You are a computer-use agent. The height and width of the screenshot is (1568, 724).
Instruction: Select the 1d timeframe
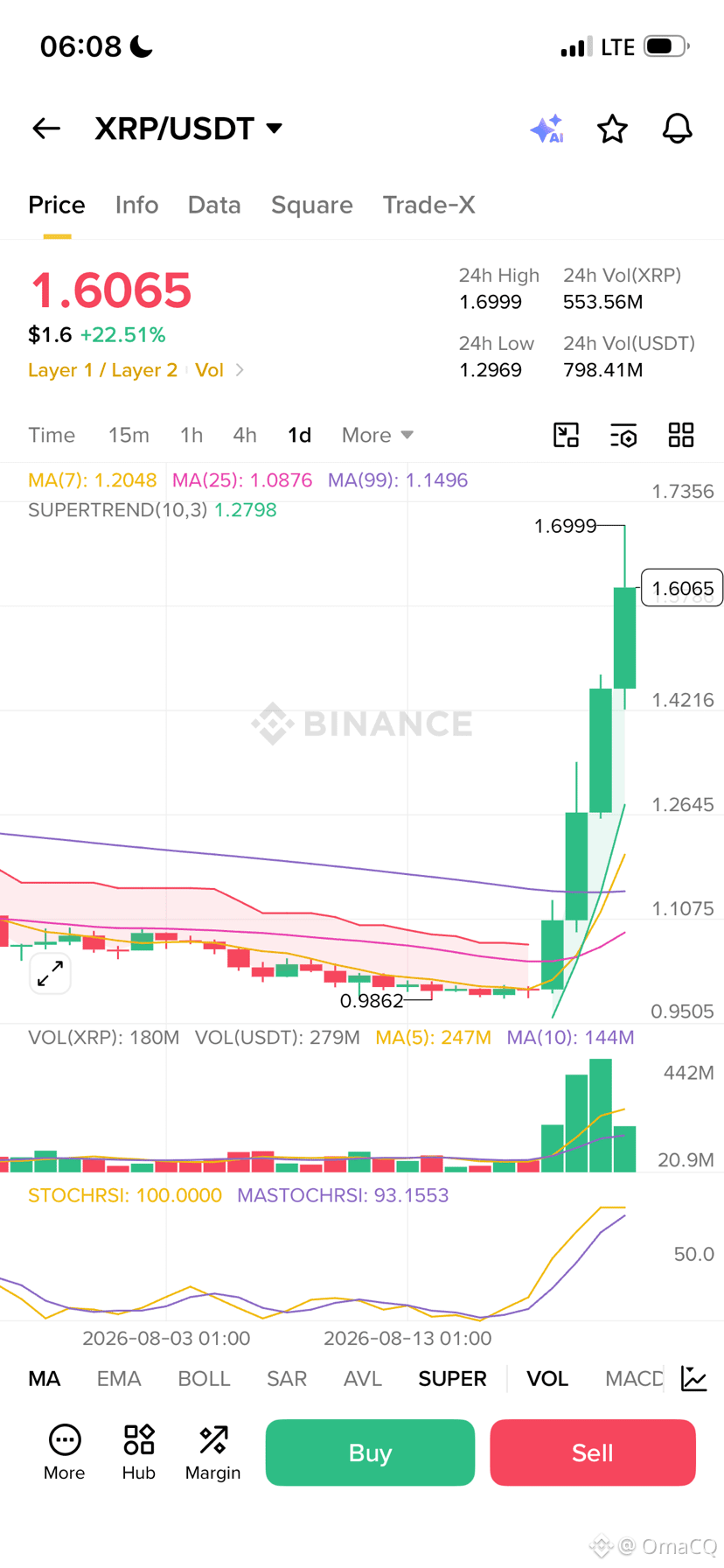tap(300, 435)
